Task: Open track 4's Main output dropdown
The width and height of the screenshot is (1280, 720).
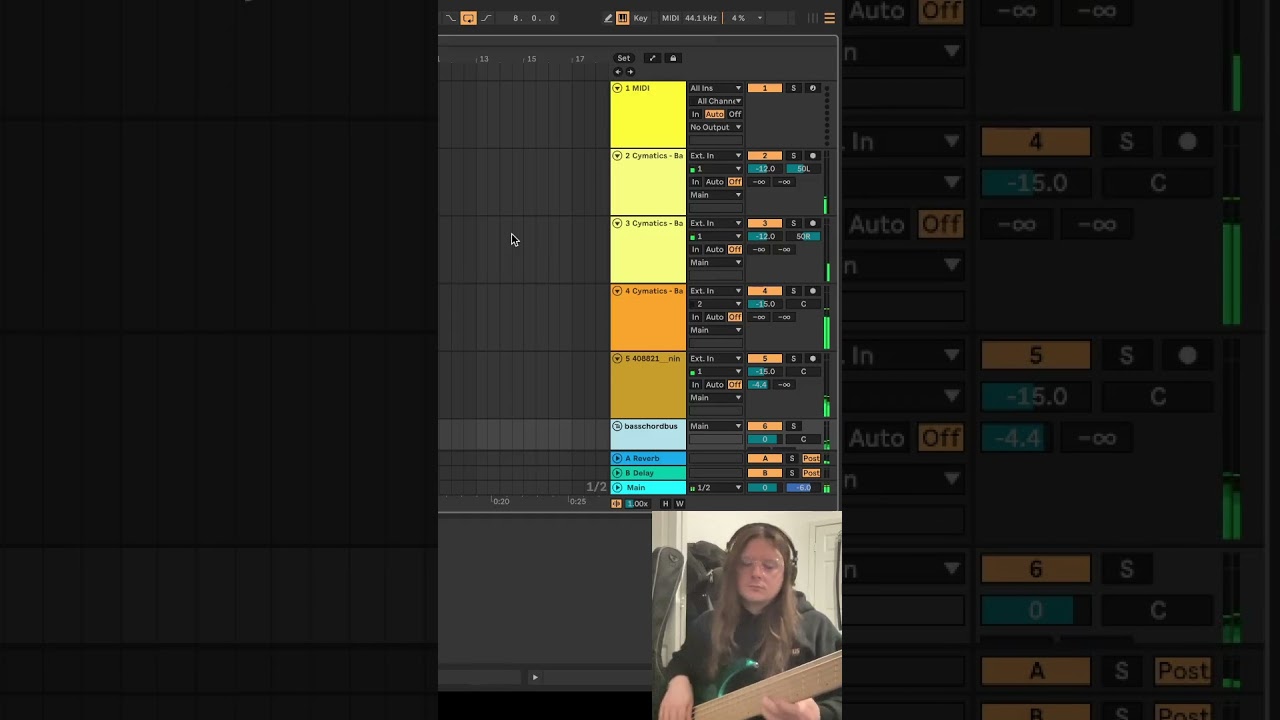Action: (x=716, y=330)
